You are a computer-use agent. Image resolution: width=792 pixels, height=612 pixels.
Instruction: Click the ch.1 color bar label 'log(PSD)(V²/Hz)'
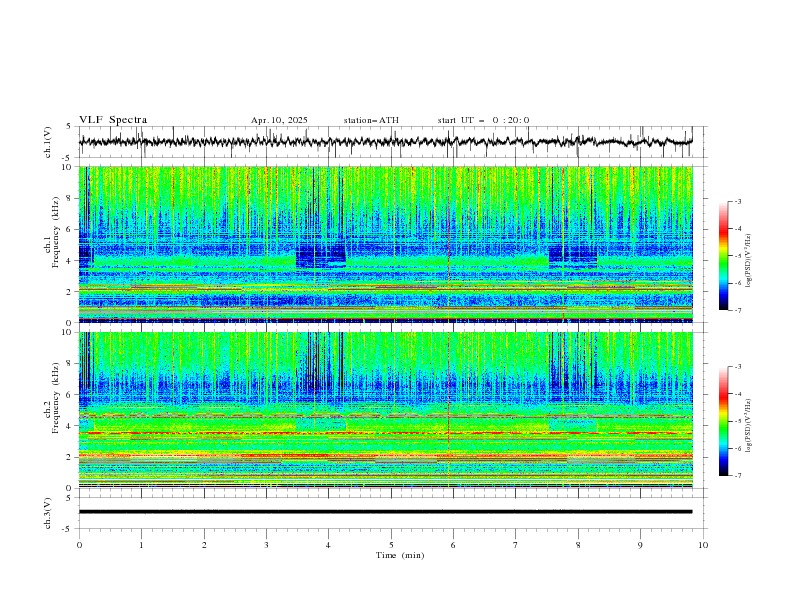click(749, 261)
